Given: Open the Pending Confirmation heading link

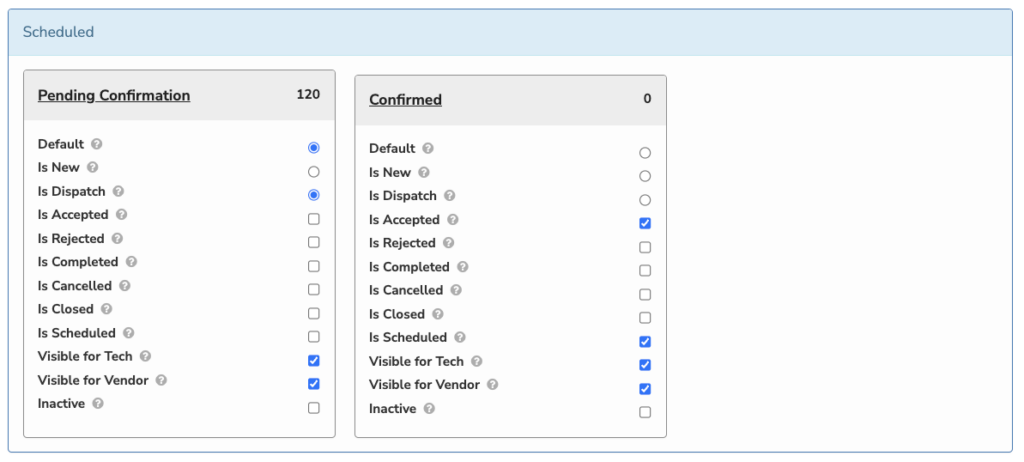Looking at the screenshot, I should [114, 95].
